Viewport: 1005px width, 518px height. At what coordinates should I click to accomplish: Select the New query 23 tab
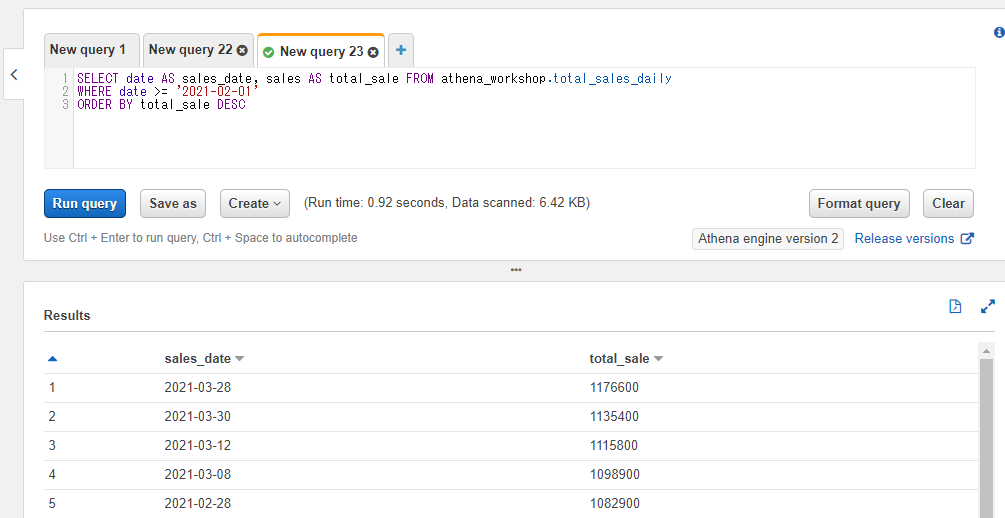(321, 51)
